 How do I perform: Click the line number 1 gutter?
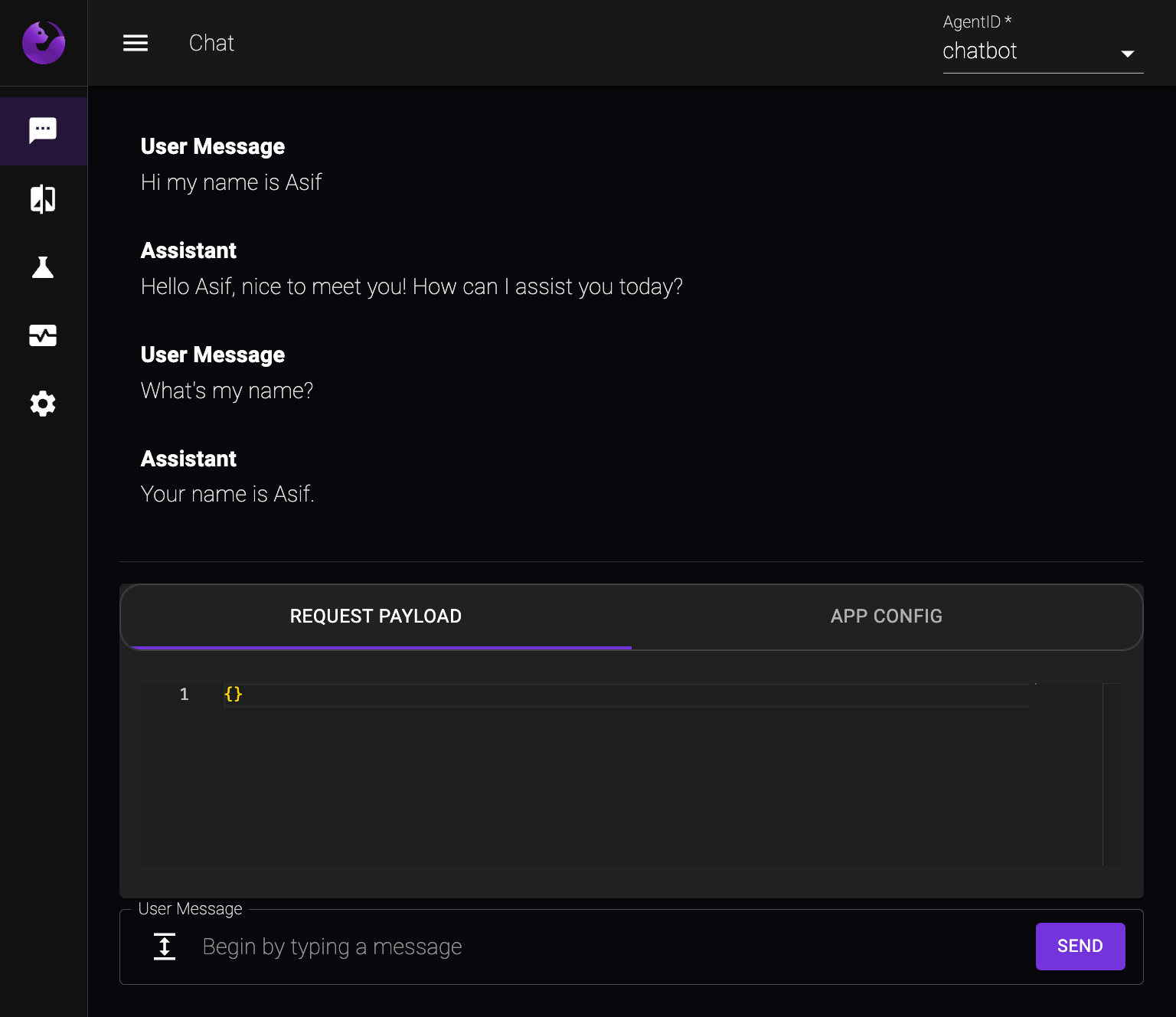point(184,695)
